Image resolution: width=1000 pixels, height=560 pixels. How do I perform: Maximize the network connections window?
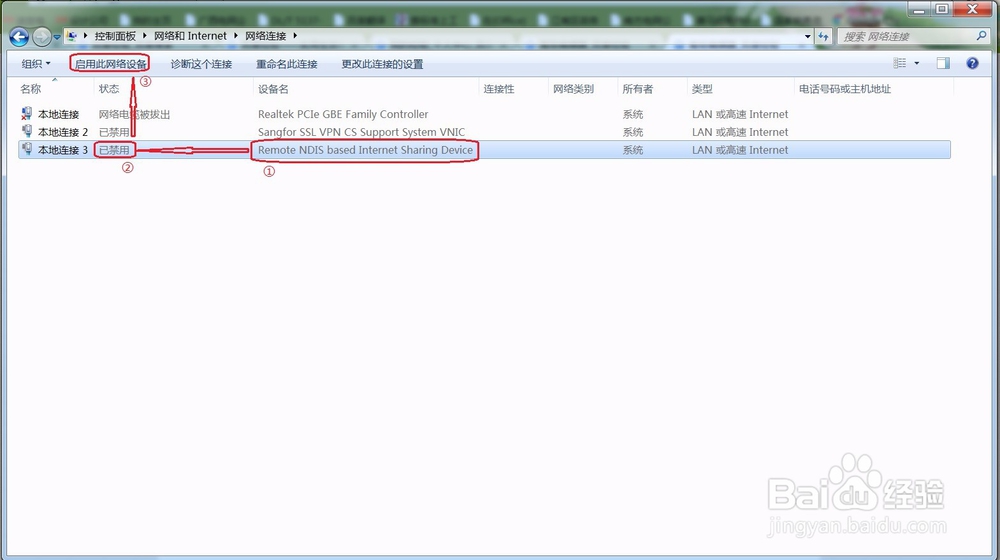pyautogui.click(x=942, y=9)
